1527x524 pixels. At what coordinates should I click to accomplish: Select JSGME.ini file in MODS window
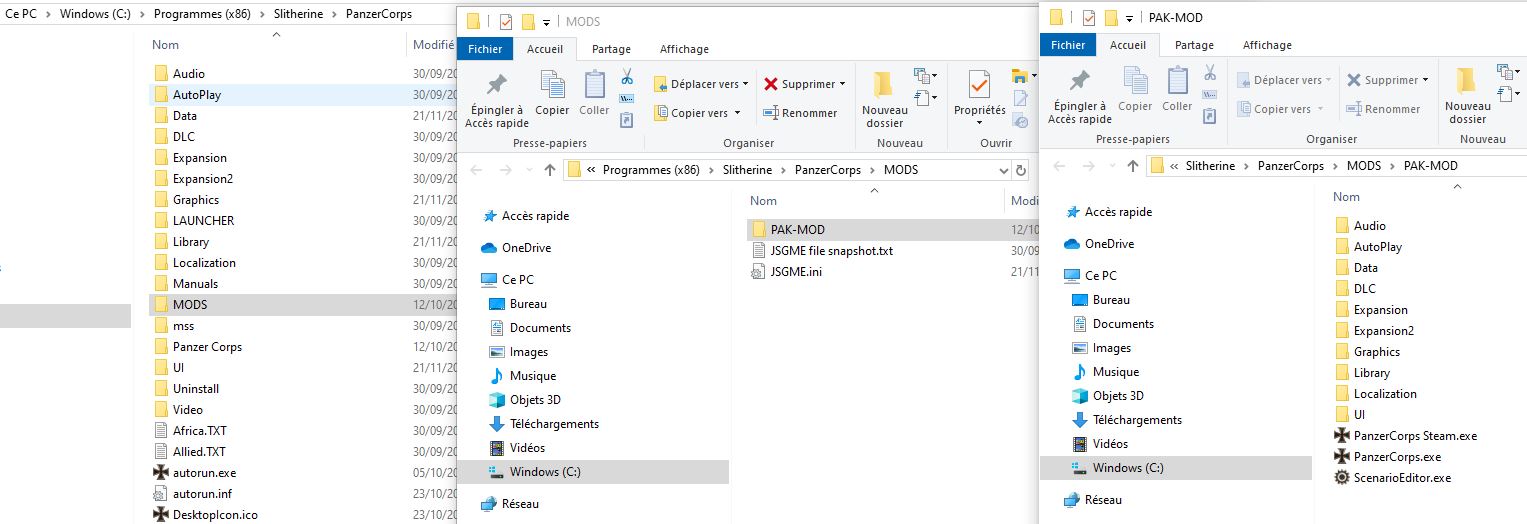tap(786, 272)
